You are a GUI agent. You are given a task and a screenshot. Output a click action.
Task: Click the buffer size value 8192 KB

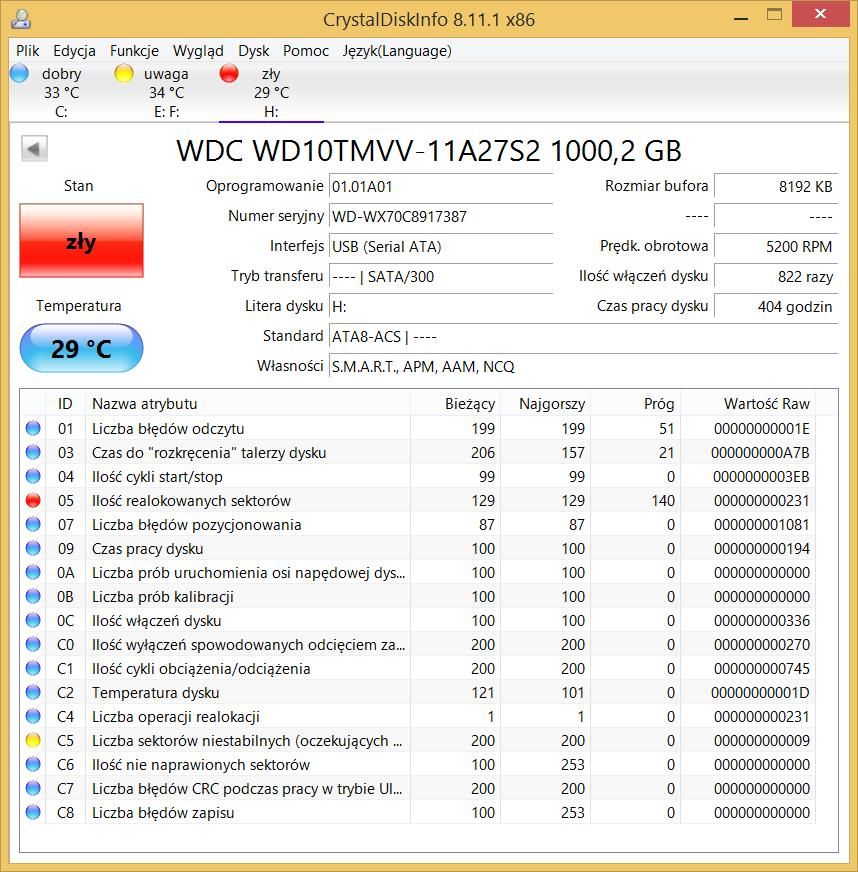click(776, 186)
